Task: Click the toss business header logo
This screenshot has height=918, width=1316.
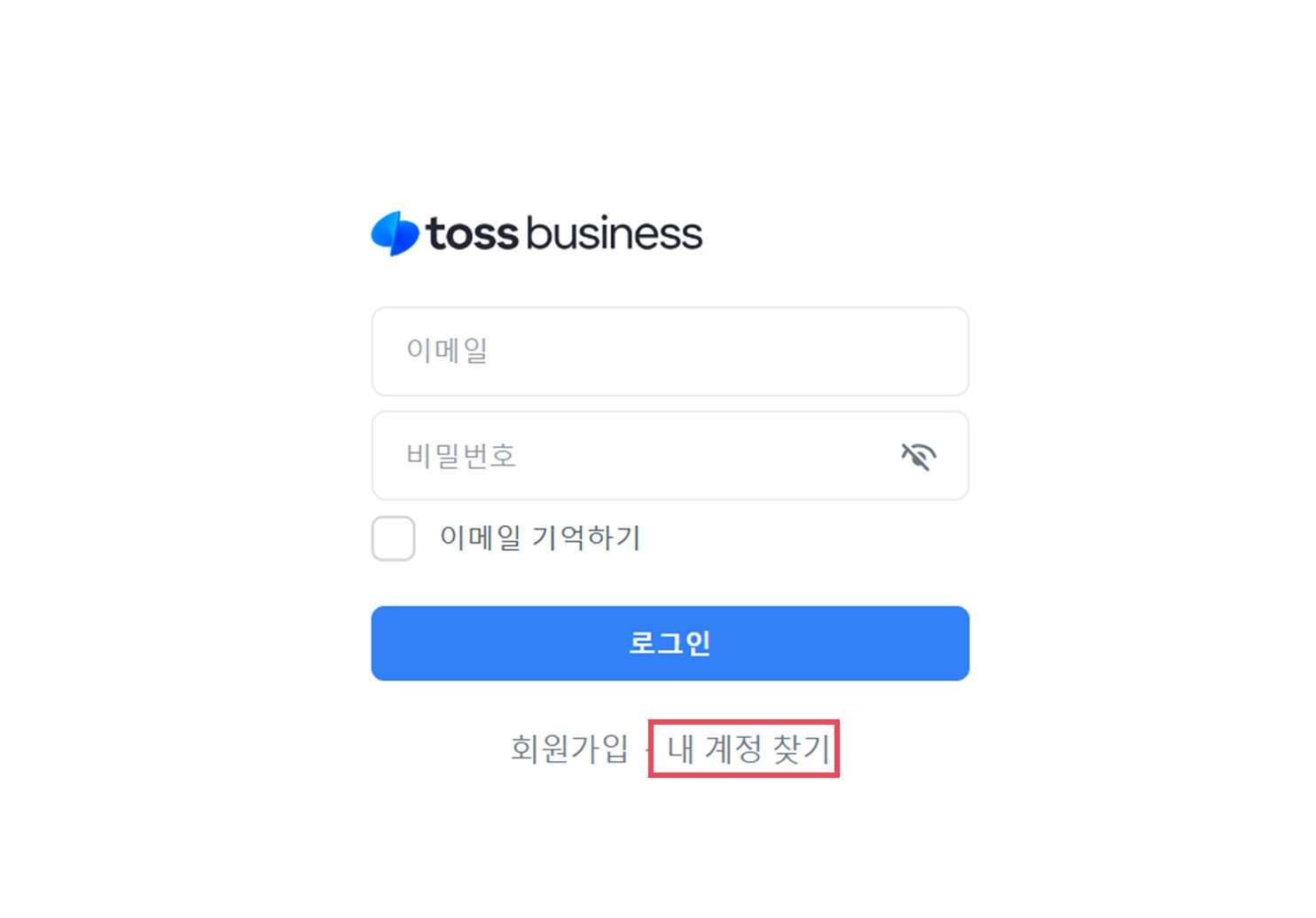Action: coord(537,233)
